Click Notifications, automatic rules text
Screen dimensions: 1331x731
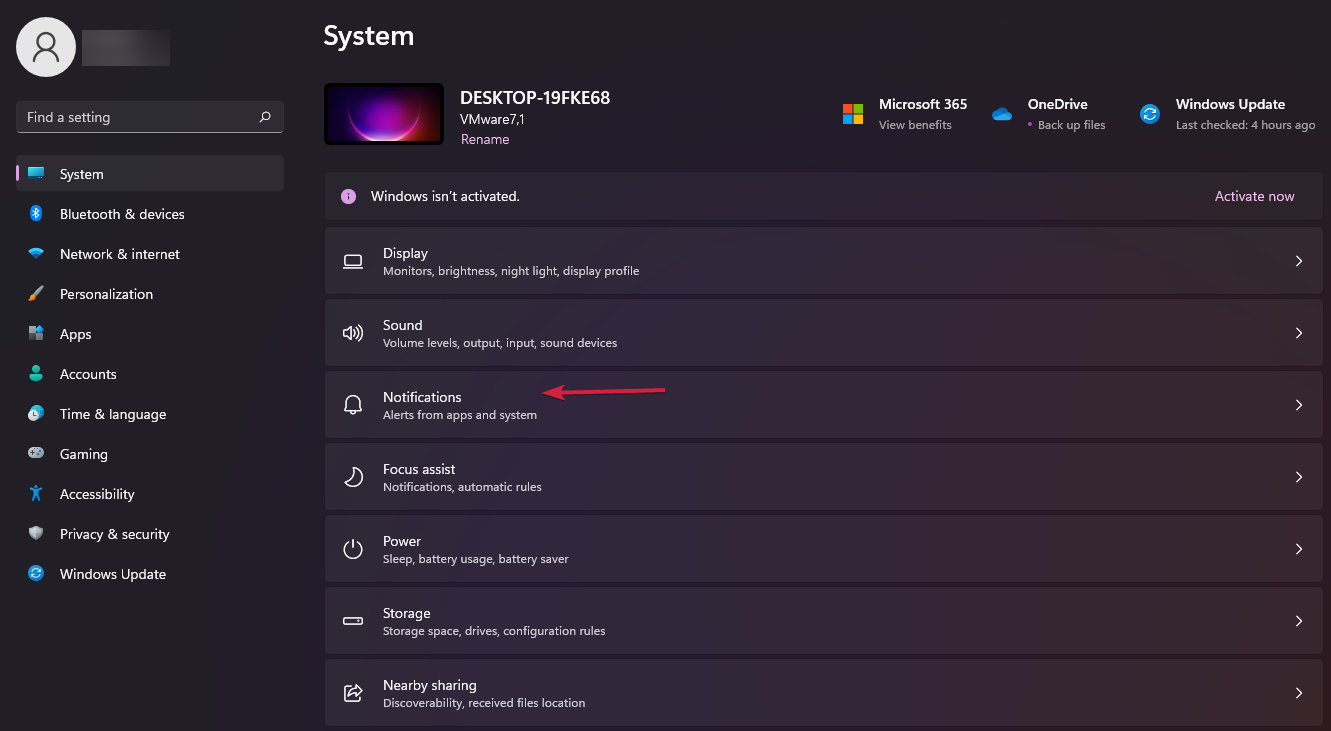[x=462, y=487]
